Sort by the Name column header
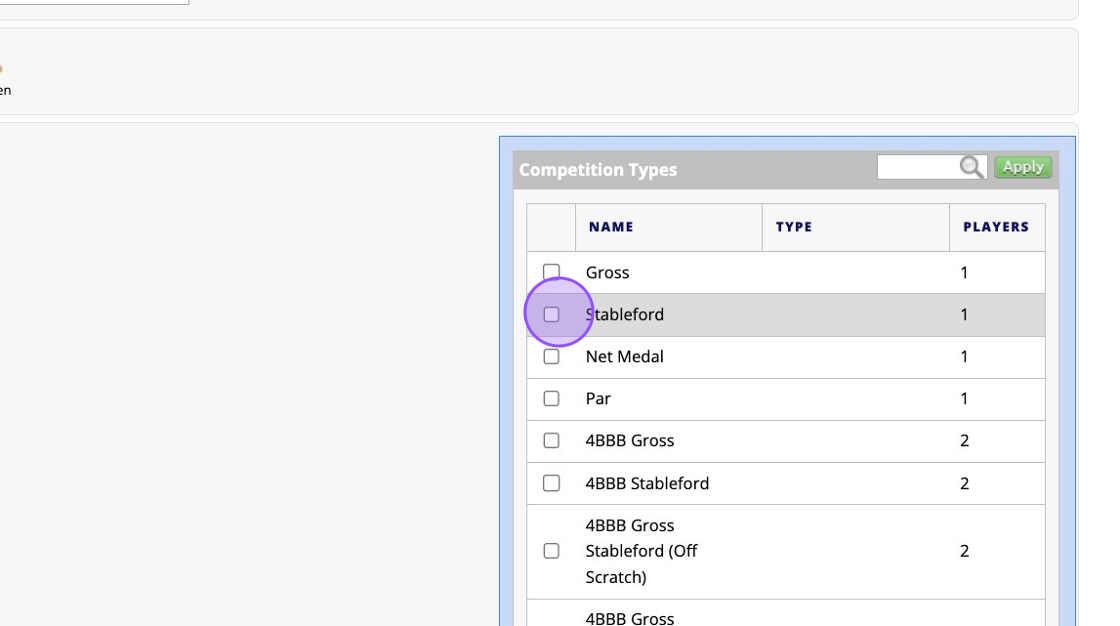Screen dimensions: 1120x626 [611, 227]
